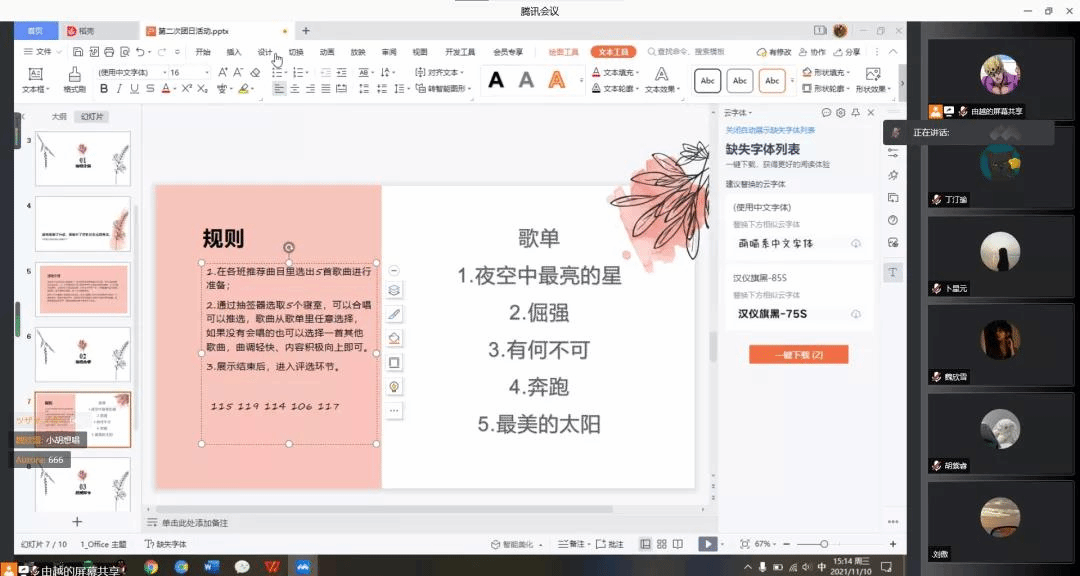Start slideshow from status bar play button

707,544
